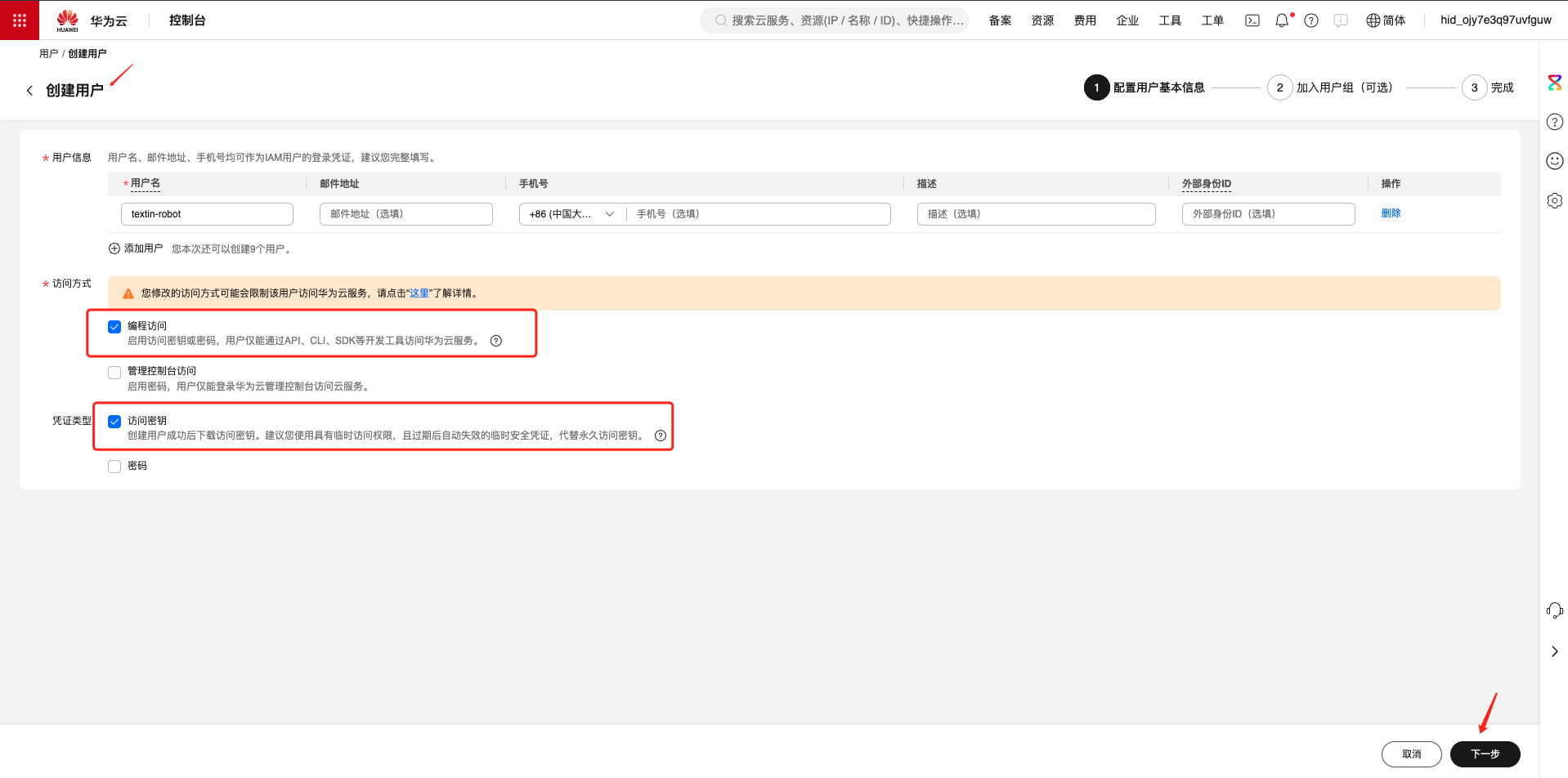Expand the right sidebar chevron
This screenshot has height=778, width=1568.
click(1554, 651)
